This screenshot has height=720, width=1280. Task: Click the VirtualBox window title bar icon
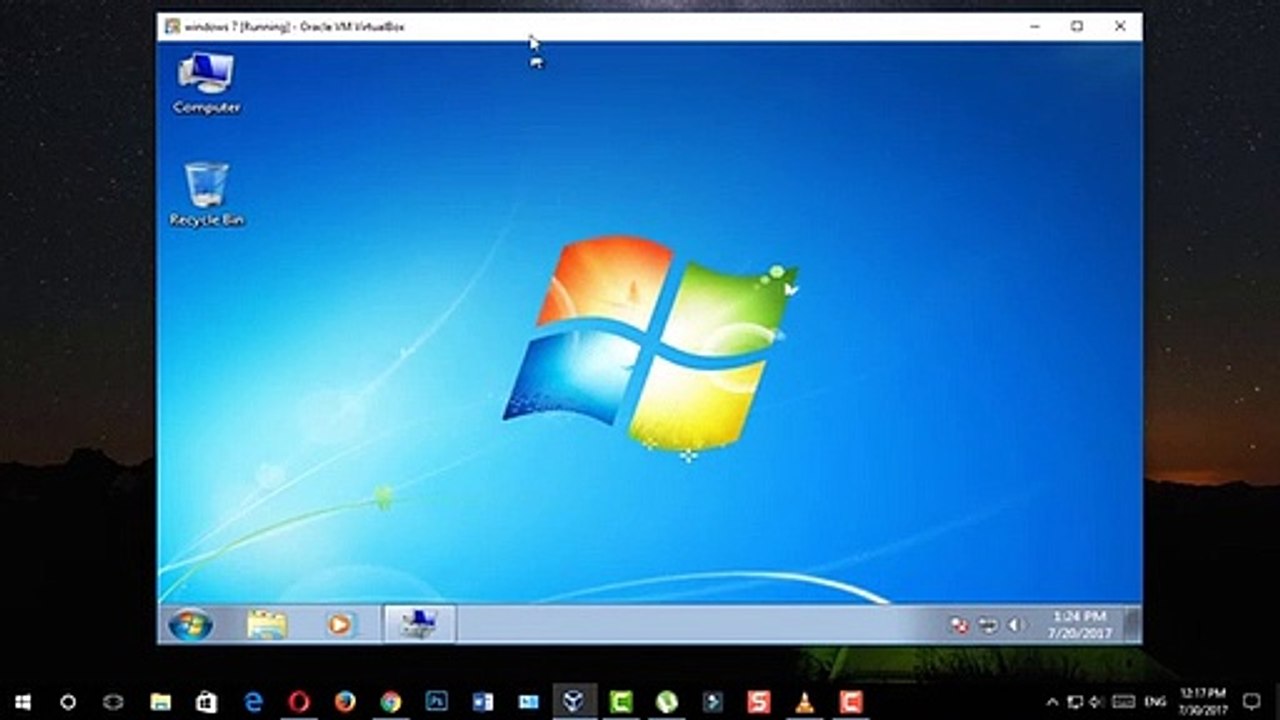coord(173,26)
